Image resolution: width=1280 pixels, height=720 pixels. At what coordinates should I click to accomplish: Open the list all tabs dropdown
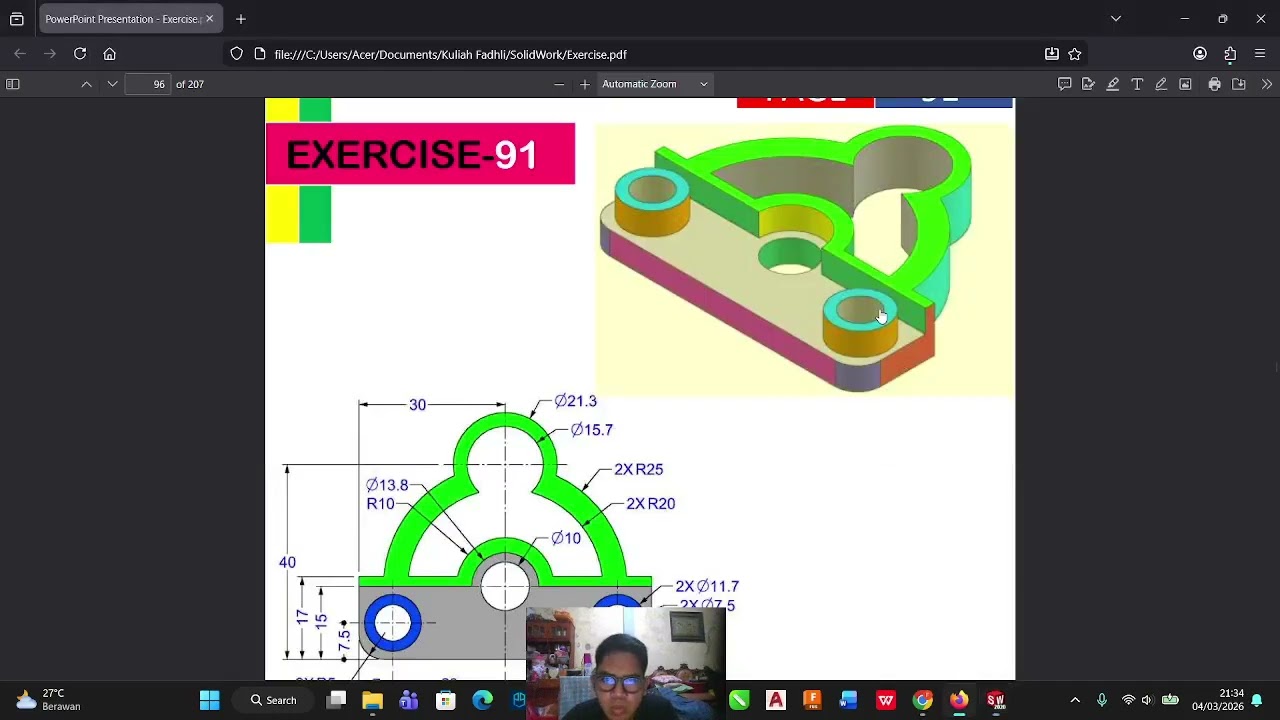click(1116, 18)
